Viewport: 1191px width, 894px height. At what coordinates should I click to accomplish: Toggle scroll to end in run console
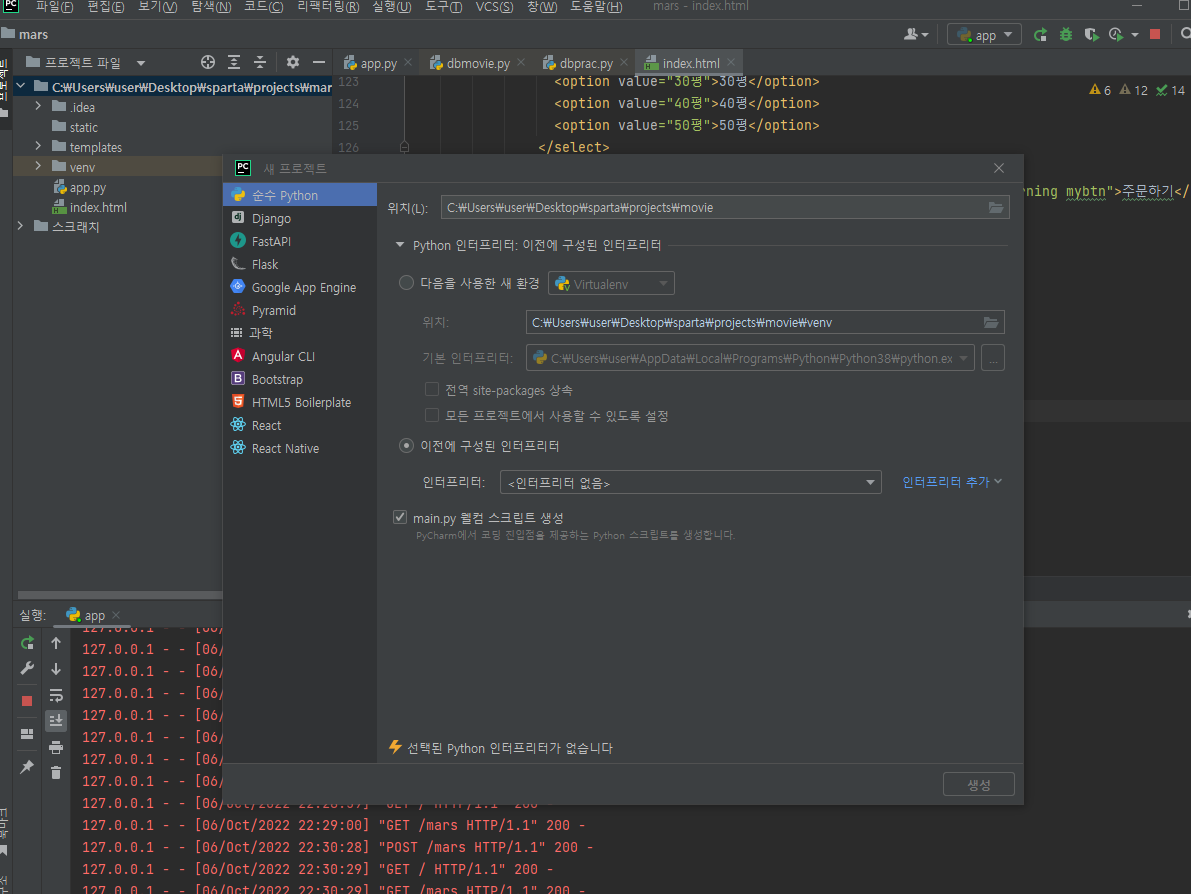point(56,721)
